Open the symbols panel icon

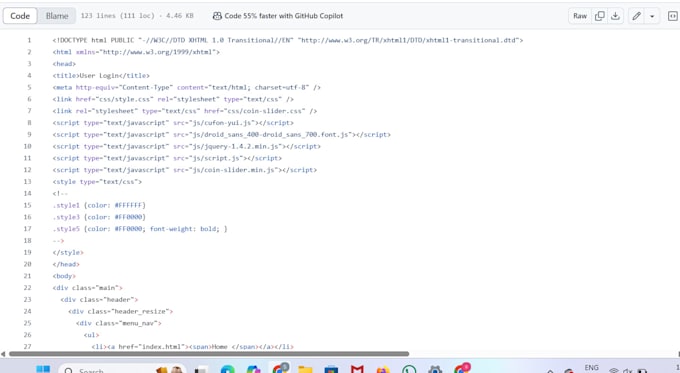point(672,16)
